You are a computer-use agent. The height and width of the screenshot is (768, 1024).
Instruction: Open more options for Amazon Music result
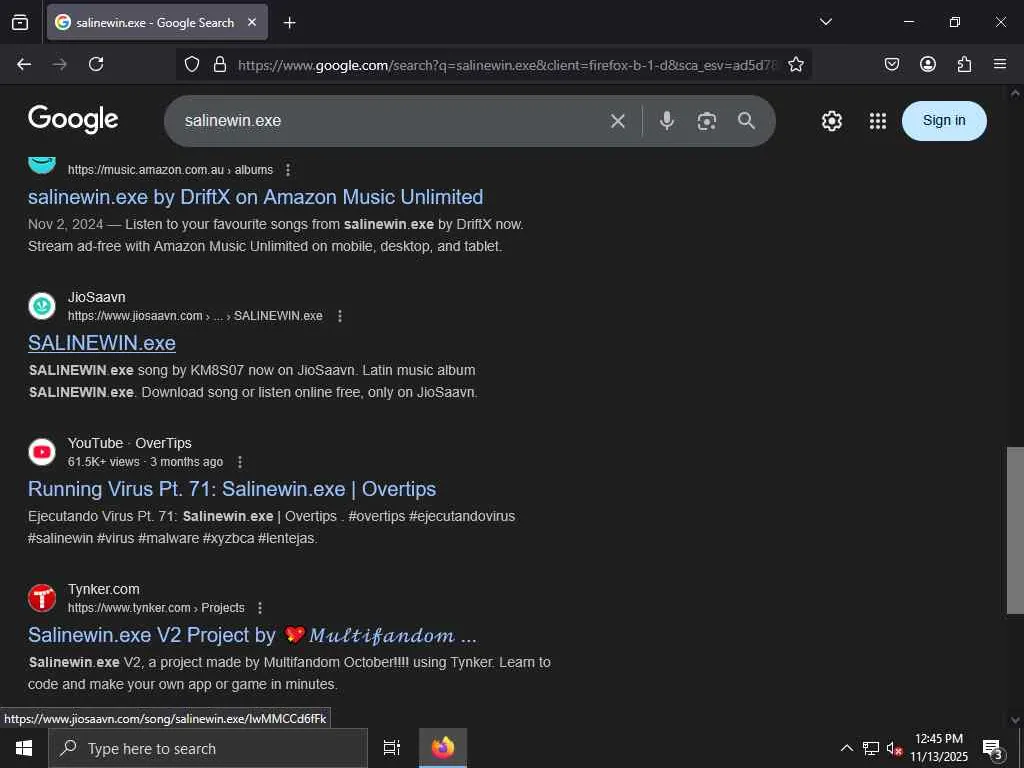[x=288, y=170]
